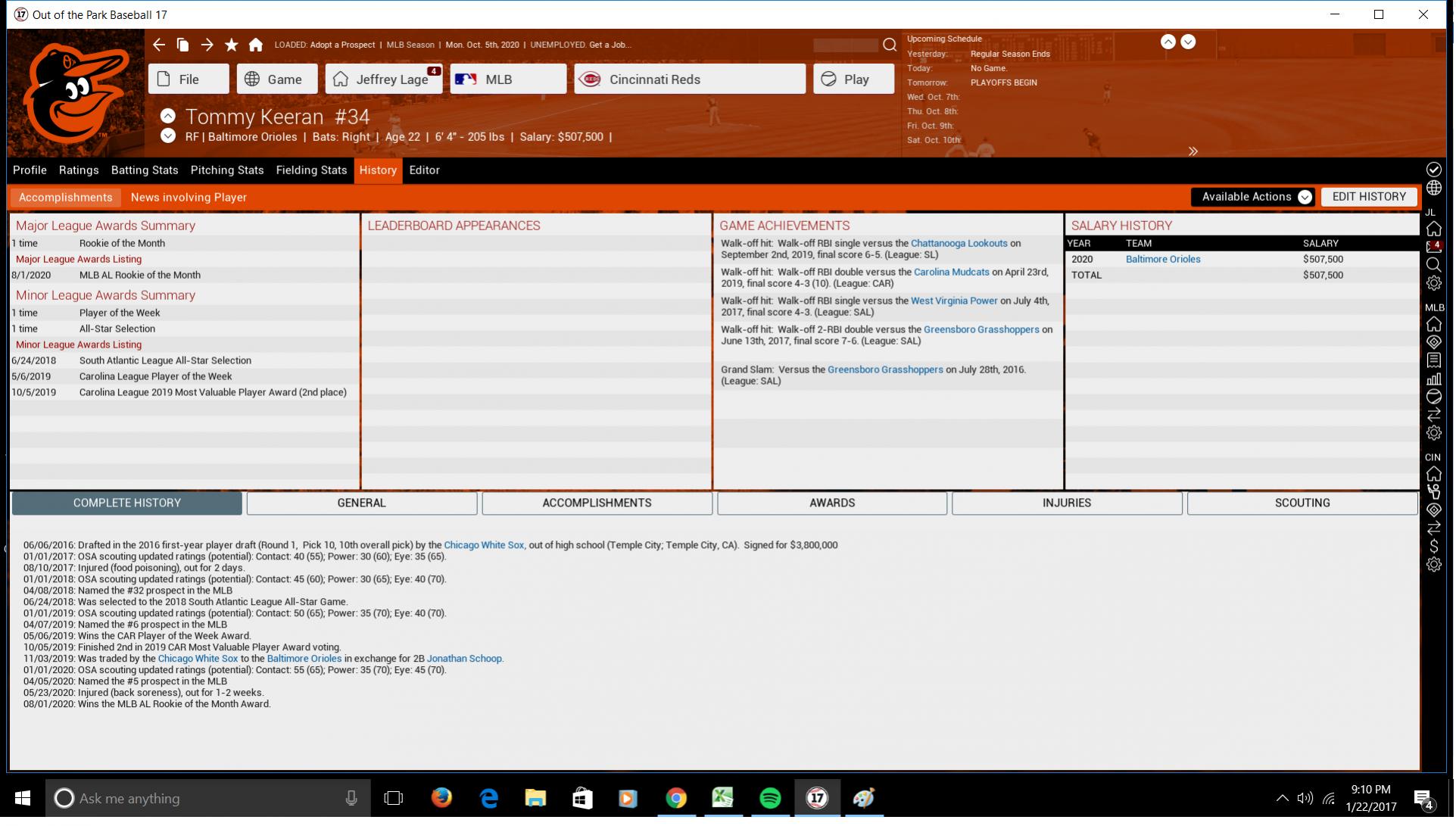This screenshot has height=826, width=1456.
Task: Go forward with the right arrow icon
Action: point(207,45)
